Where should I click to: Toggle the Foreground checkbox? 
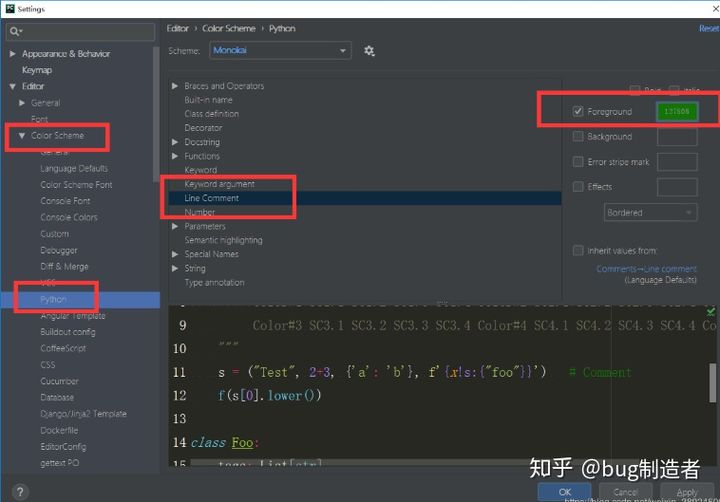pyautogui.click(x=578, y=111)
